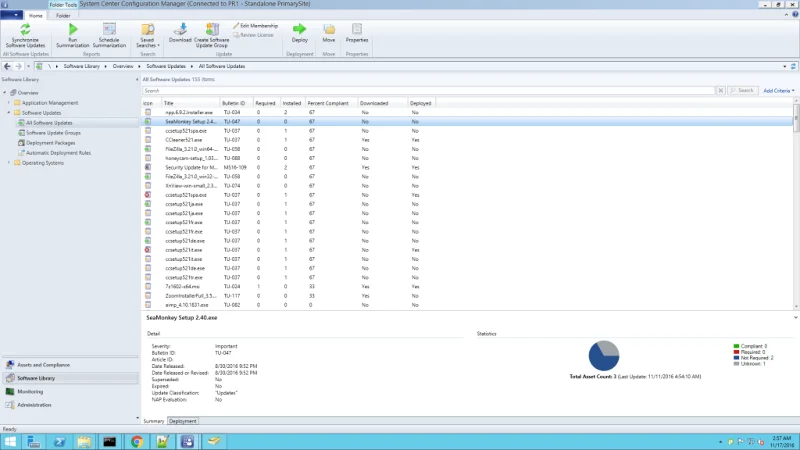The width and height of the screenshot is (800, 450).
Task: Switch to the Folder ribbon tab
Action: (x=63, y=16)
